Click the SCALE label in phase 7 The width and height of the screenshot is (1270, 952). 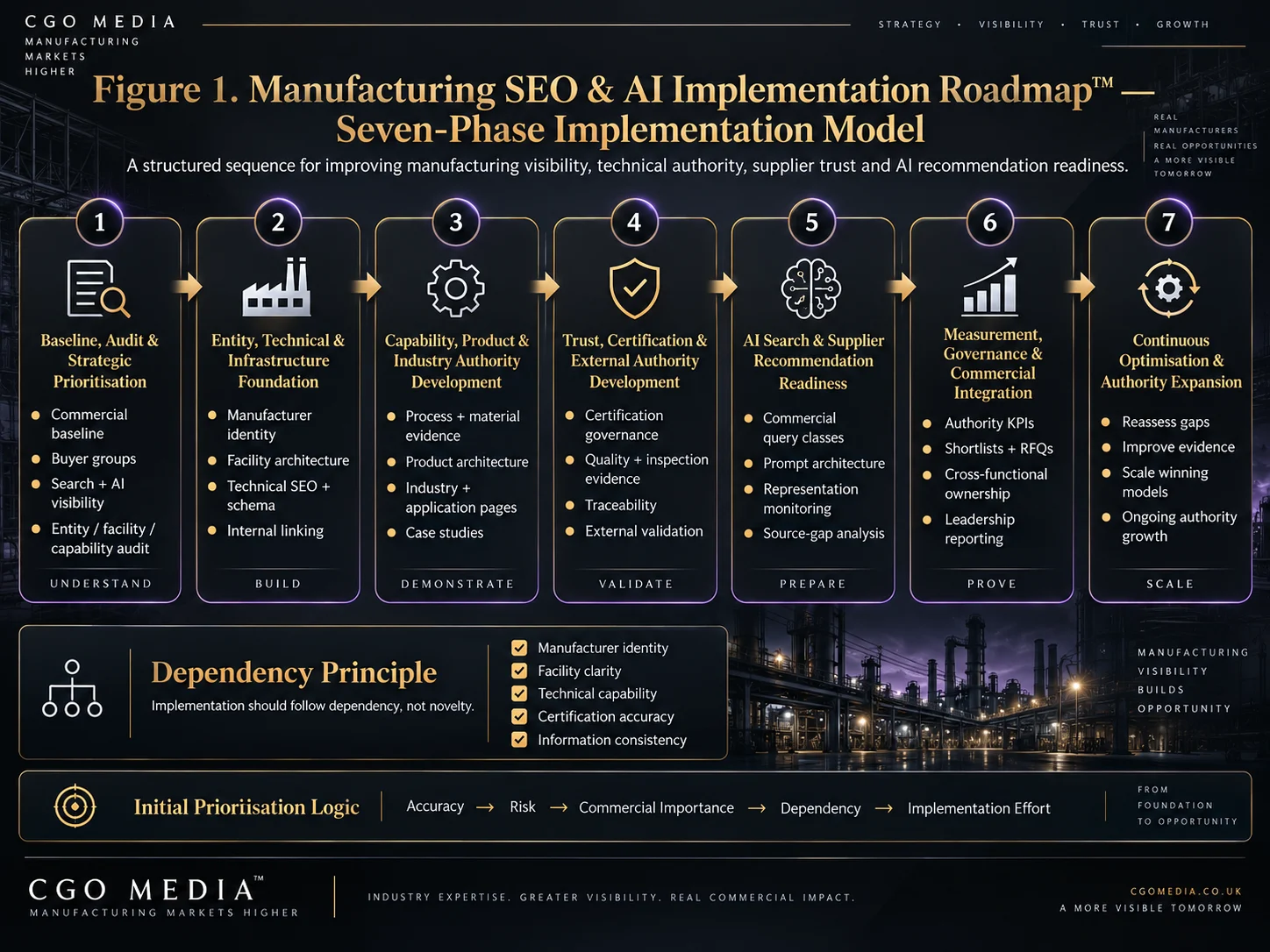(1170, 584)
